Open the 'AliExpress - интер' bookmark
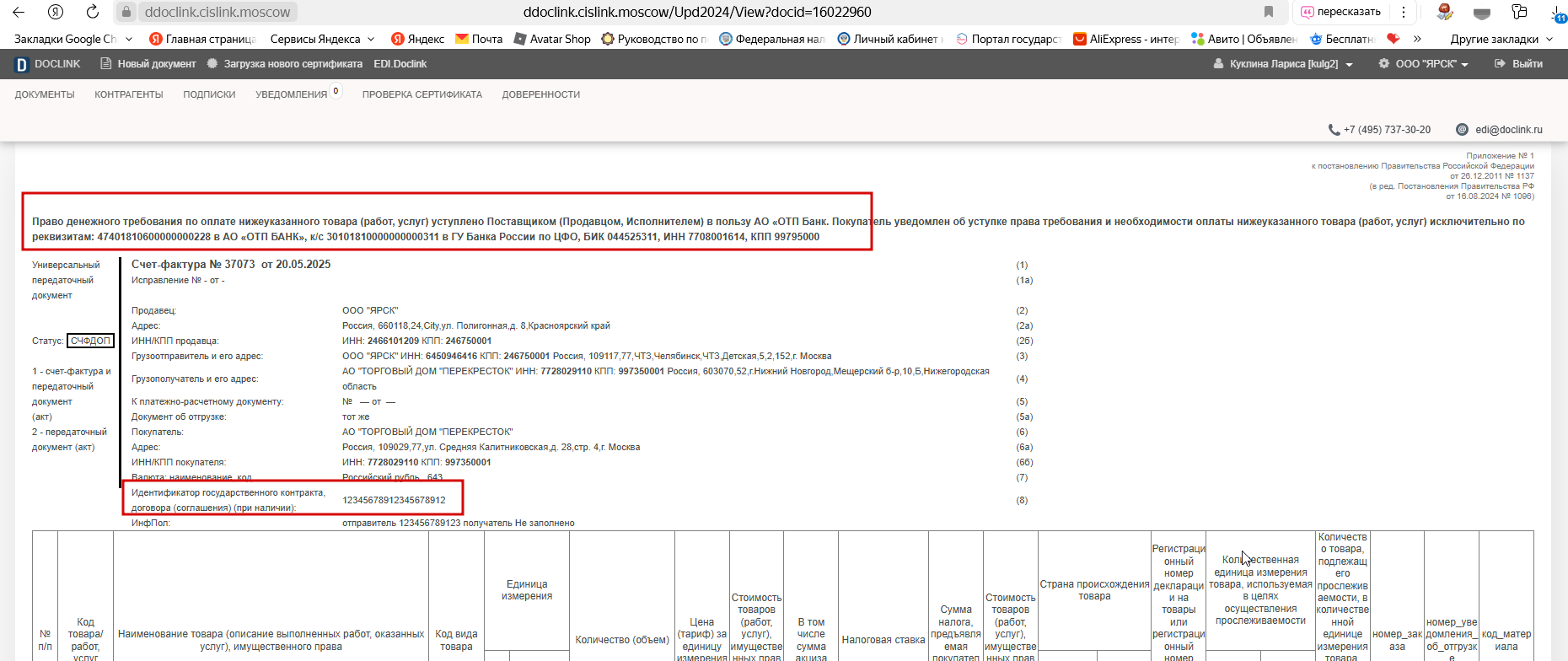This screenshot has height=661, width=1568. point(1127,39)
